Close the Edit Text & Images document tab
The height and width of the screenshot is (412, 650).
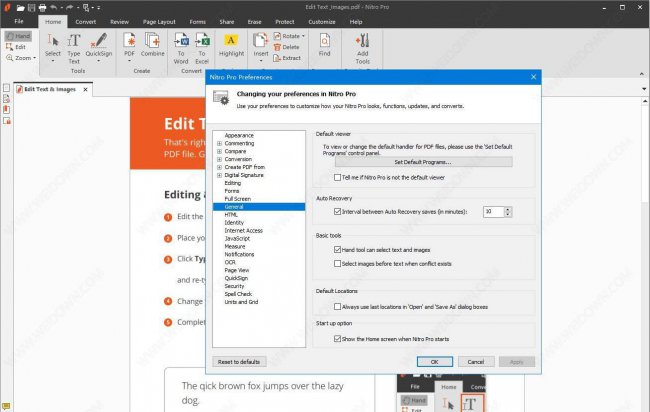(x=85, y=89)
